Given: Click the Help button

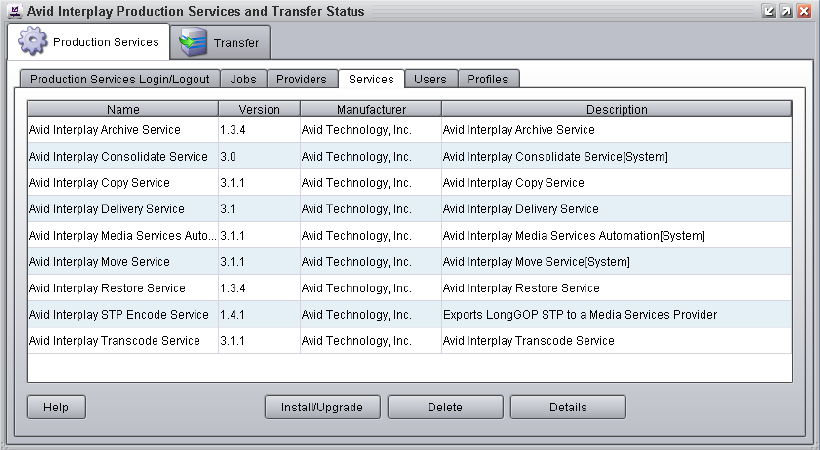Looking at the screenshot, I should point(56,407).
